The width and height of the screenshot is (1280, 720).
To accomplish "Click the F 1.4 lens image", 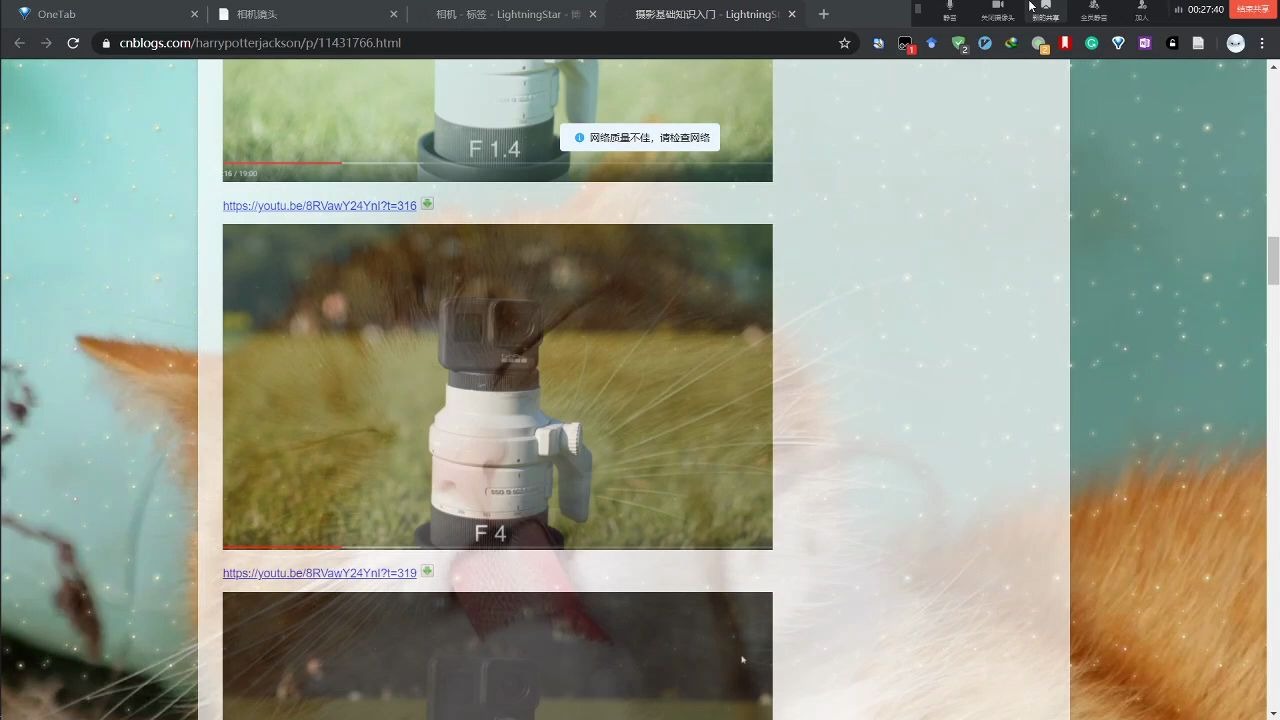I will click(x=497, y=120).
